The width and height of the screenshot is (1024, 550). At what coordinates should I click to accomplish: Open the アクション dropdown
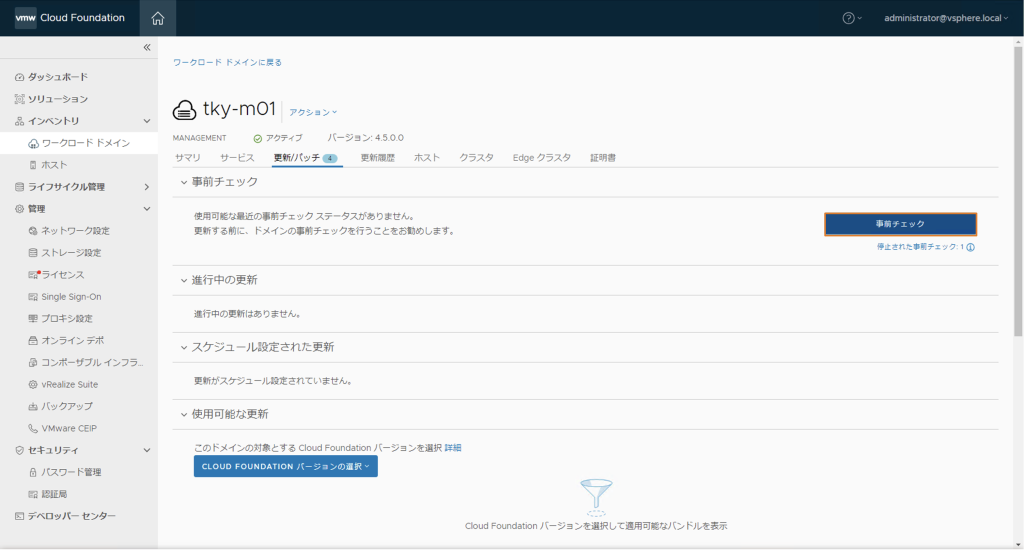(313, 112)
